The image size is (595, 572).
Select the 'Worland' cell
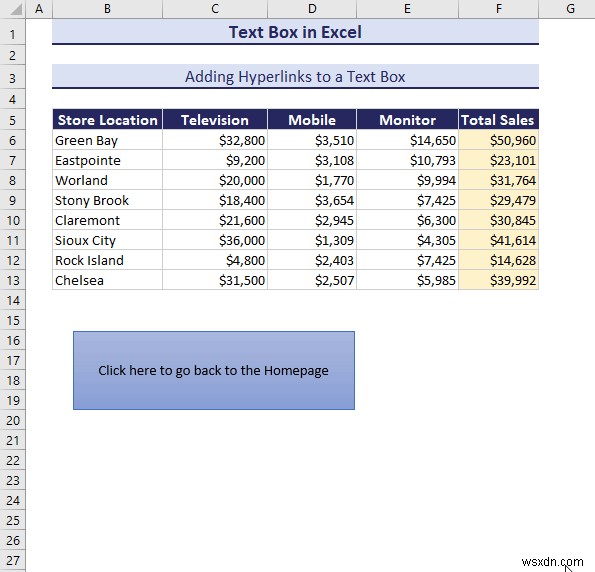pyautogui.click(x=107, y=180)
